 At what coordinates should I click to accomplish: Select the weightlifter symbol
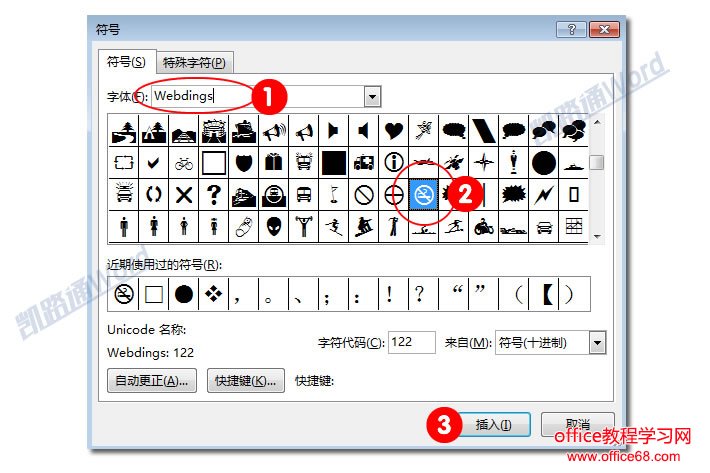coord(303,227)
